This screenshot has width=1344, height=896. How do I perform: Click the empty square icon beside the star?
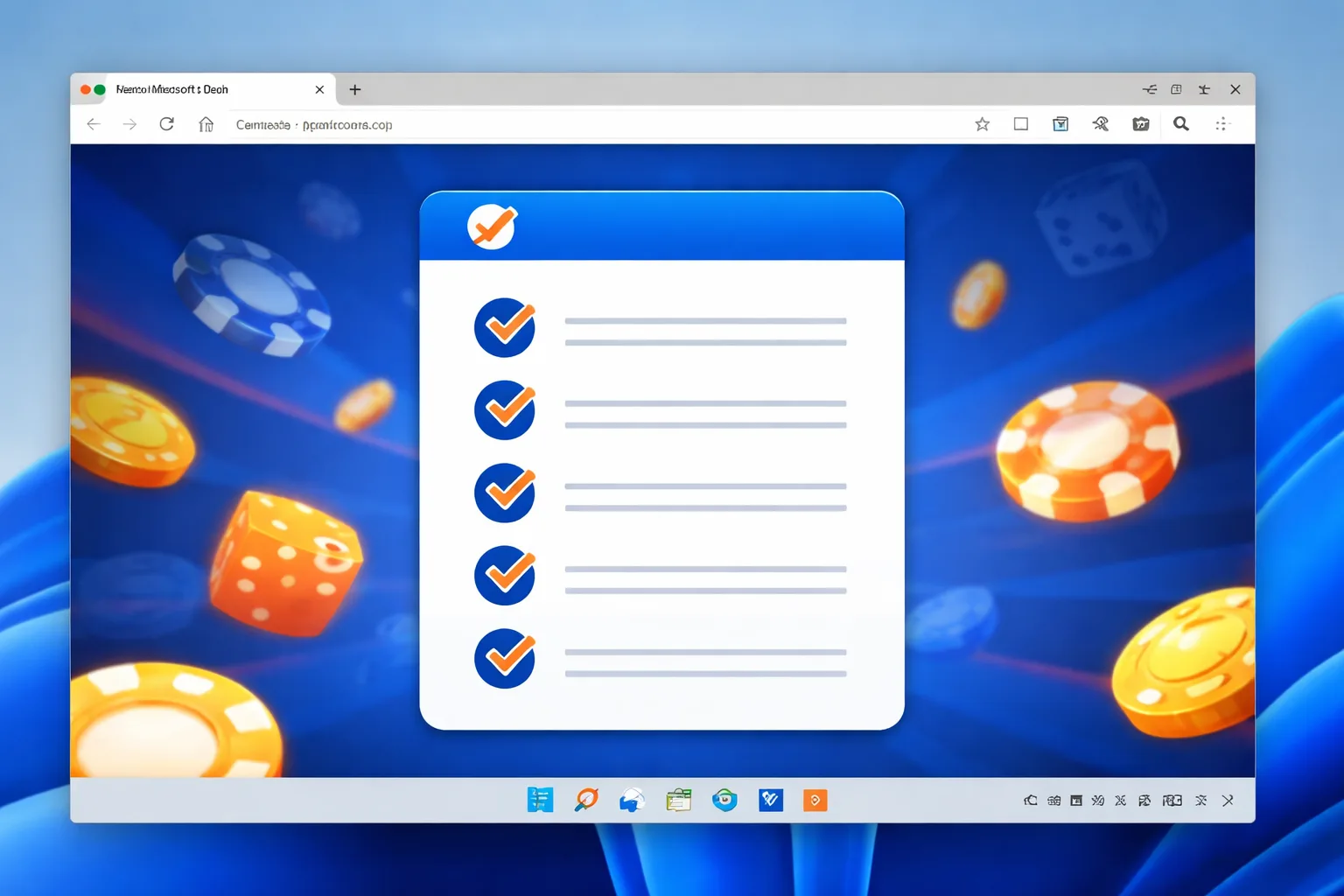coord(1021,124)
